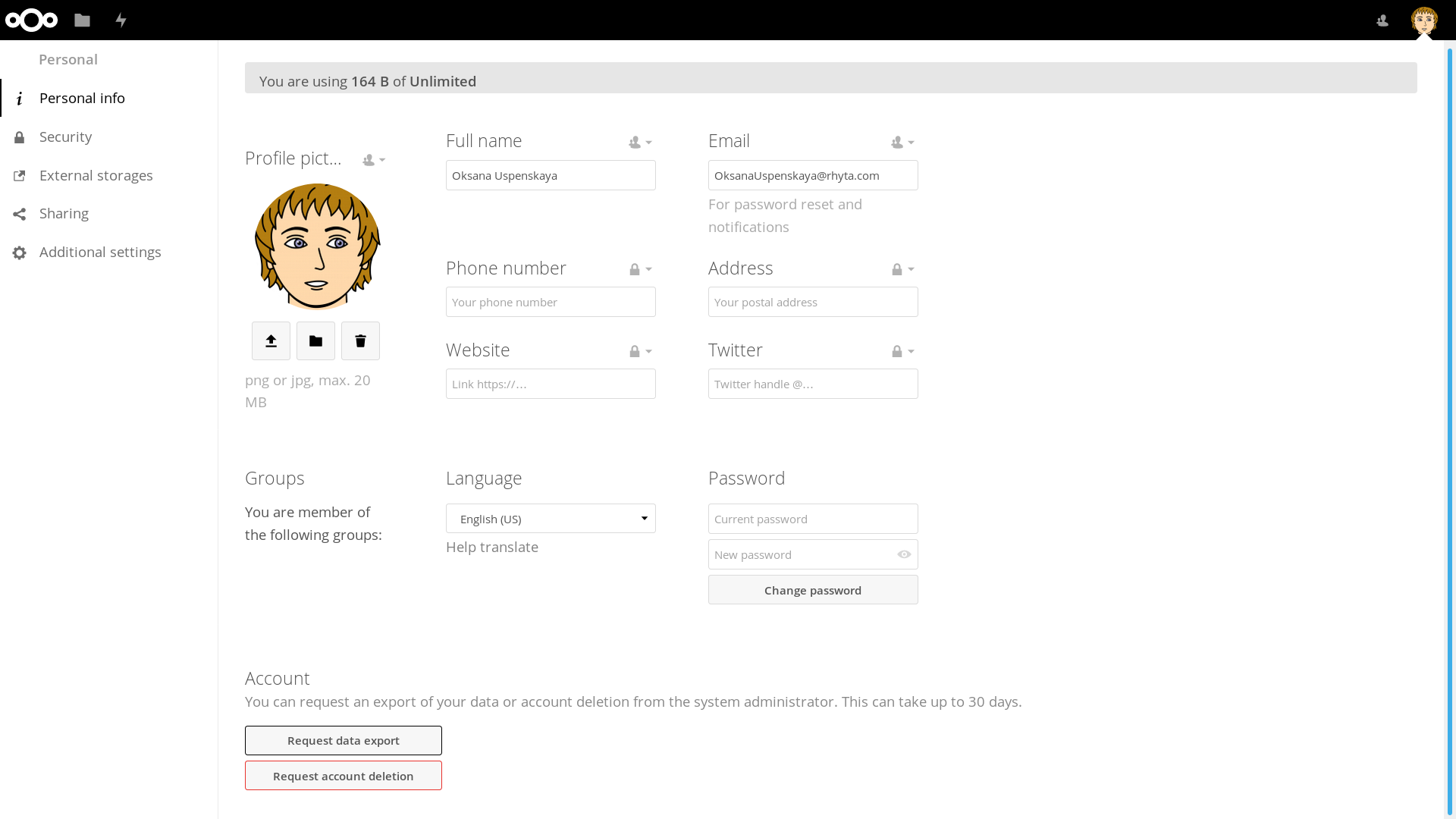Open the Activity lightning bolt icon

click(121, 20)
